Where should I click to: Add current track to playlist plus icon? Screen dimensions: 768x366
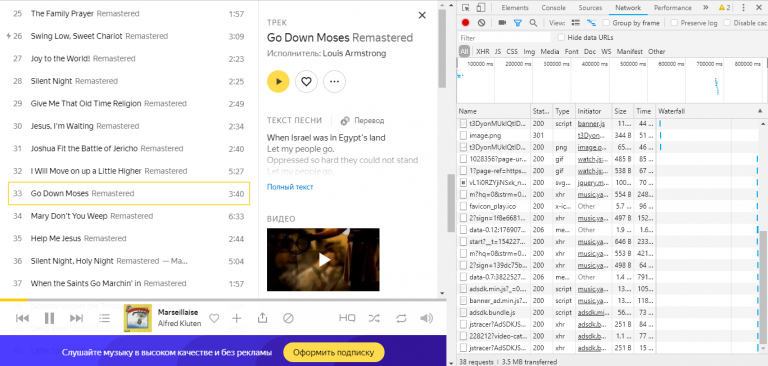click(237, 318)
